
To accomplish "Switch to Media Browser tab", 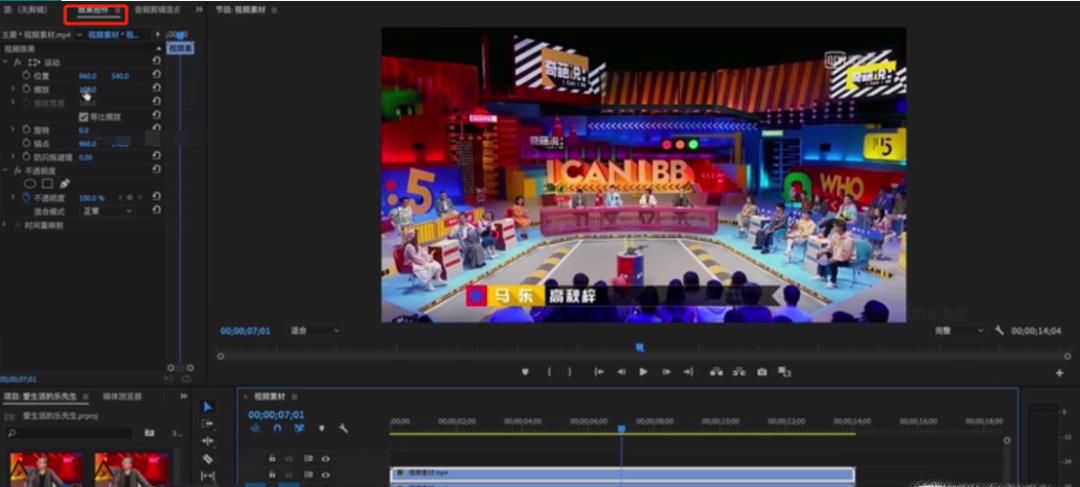I will (123, 396).
